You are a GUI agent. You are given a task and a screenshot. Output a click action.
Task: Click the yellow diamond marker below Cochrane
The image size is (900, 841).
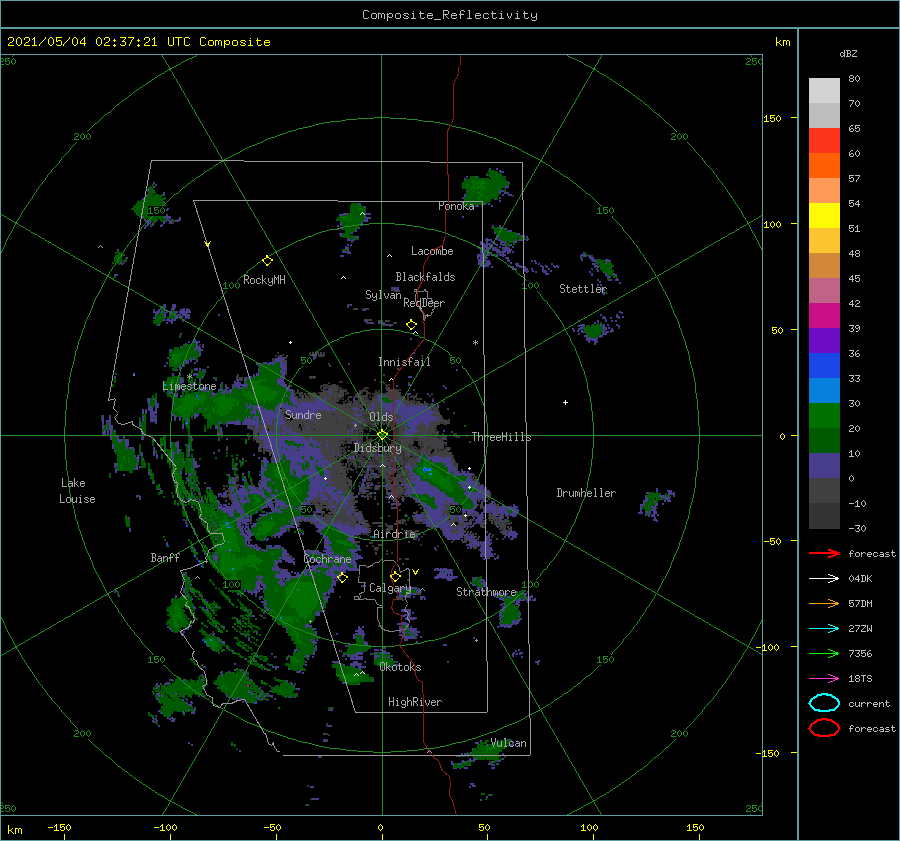pos(342,578)
